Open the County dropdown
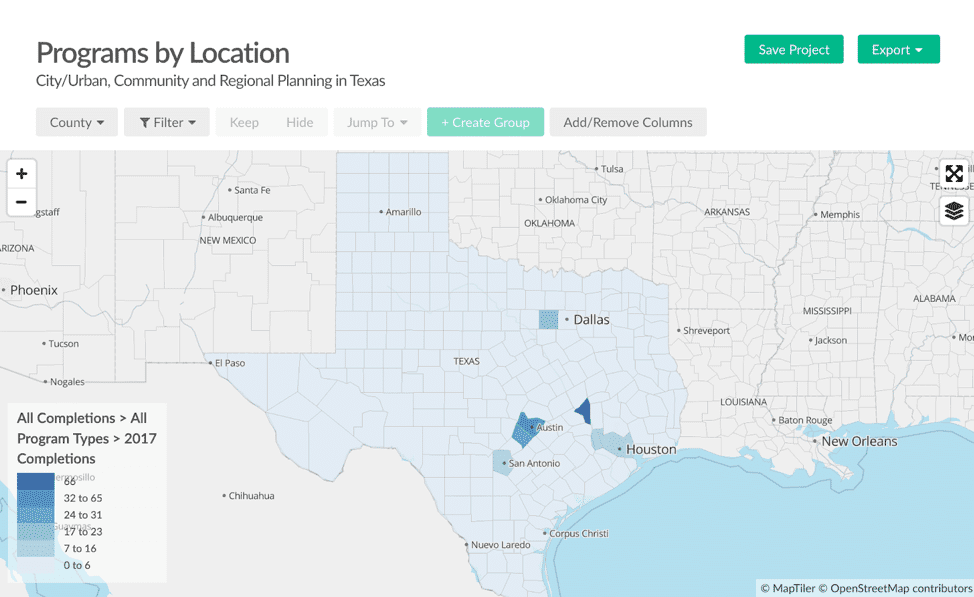 coord(77,122)
